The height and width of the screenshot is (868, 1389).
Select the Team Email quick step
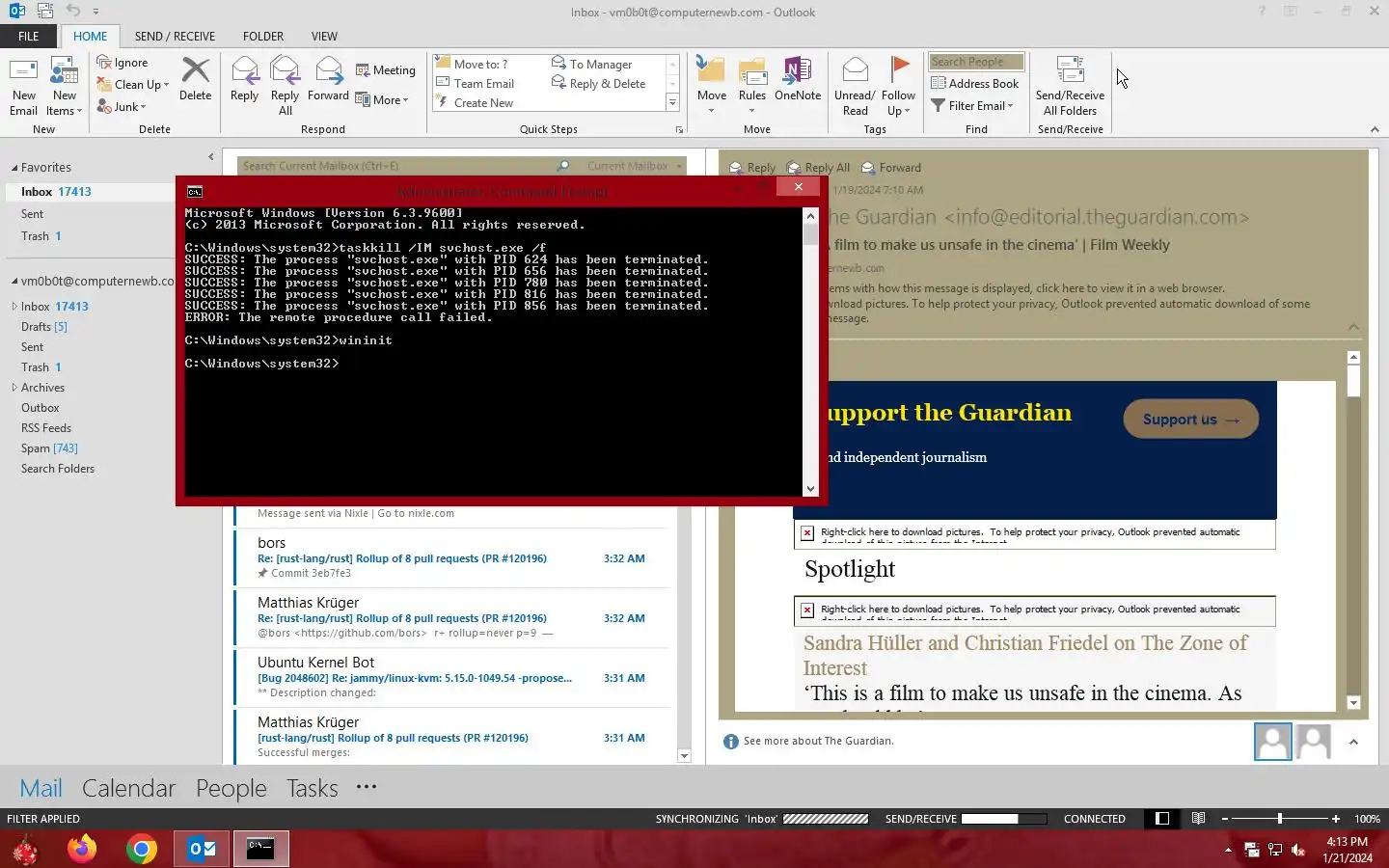click(475, 84)
